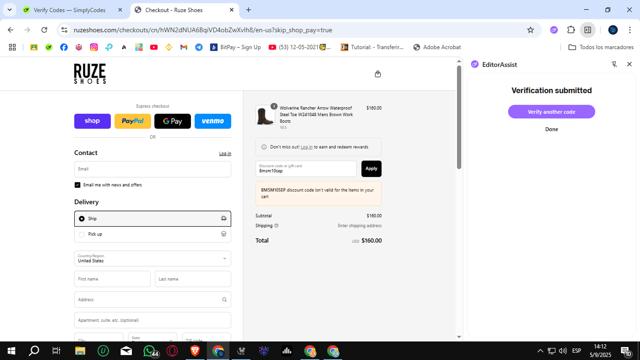640x360 pixels.
Task: Open BitPay - Sign Up bookmark
Action: tap(236, 47)
